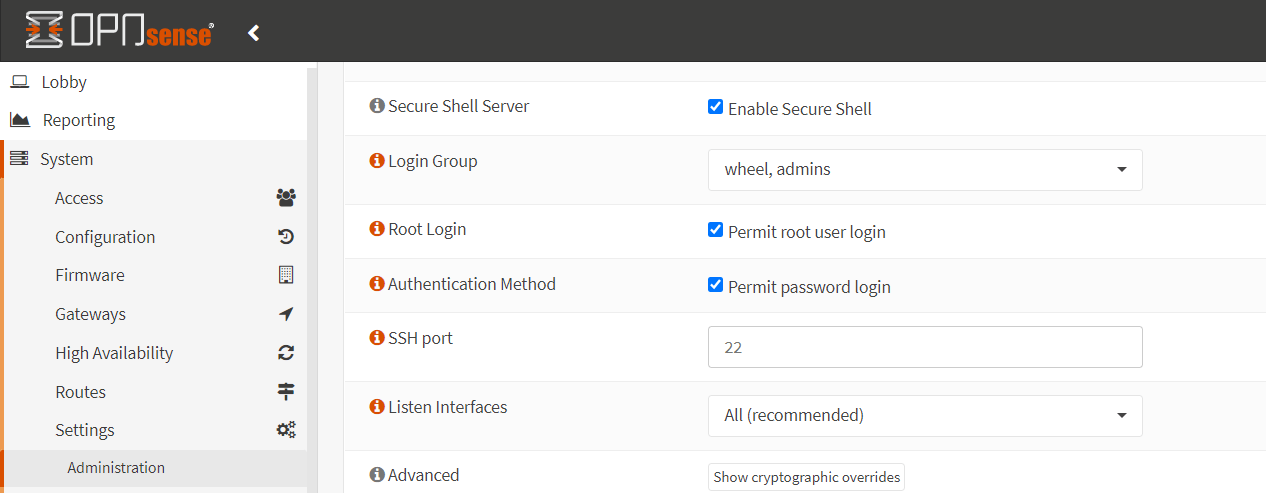
Task: Click the Lobby laptop icon
Action: coord(20,82)
